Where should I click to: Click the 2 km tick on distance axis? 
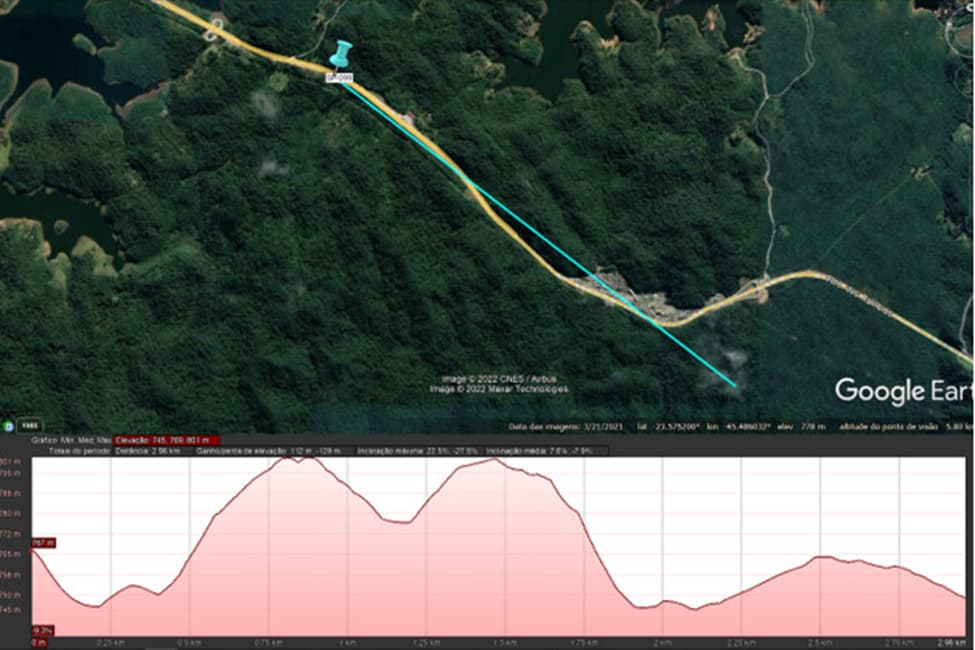click(662, 642)
